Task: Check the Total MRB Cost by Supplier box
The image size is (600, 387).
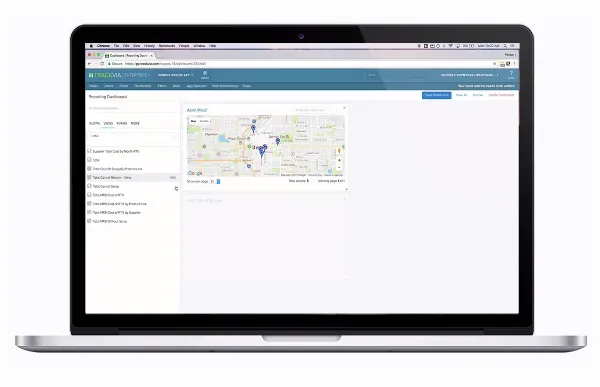Action: [89, 212]
